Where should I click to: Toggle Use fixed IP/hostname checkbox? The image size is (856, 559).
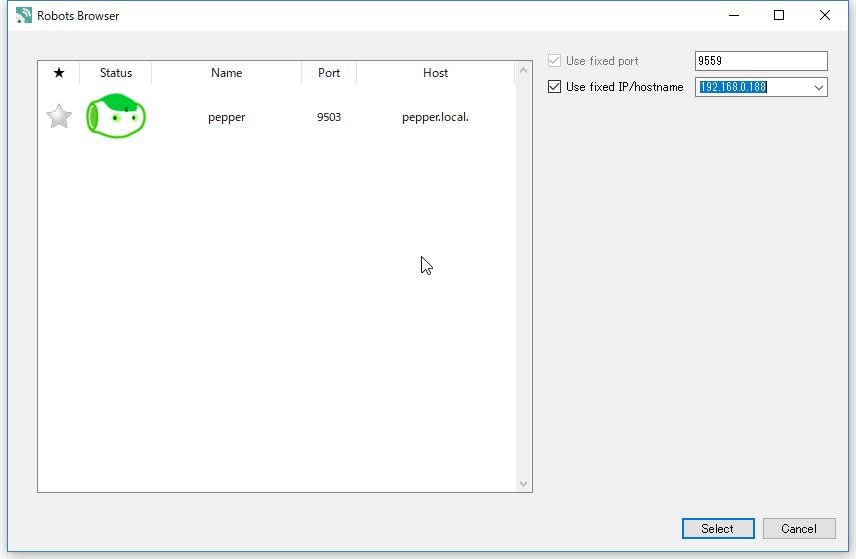[554, 87]
